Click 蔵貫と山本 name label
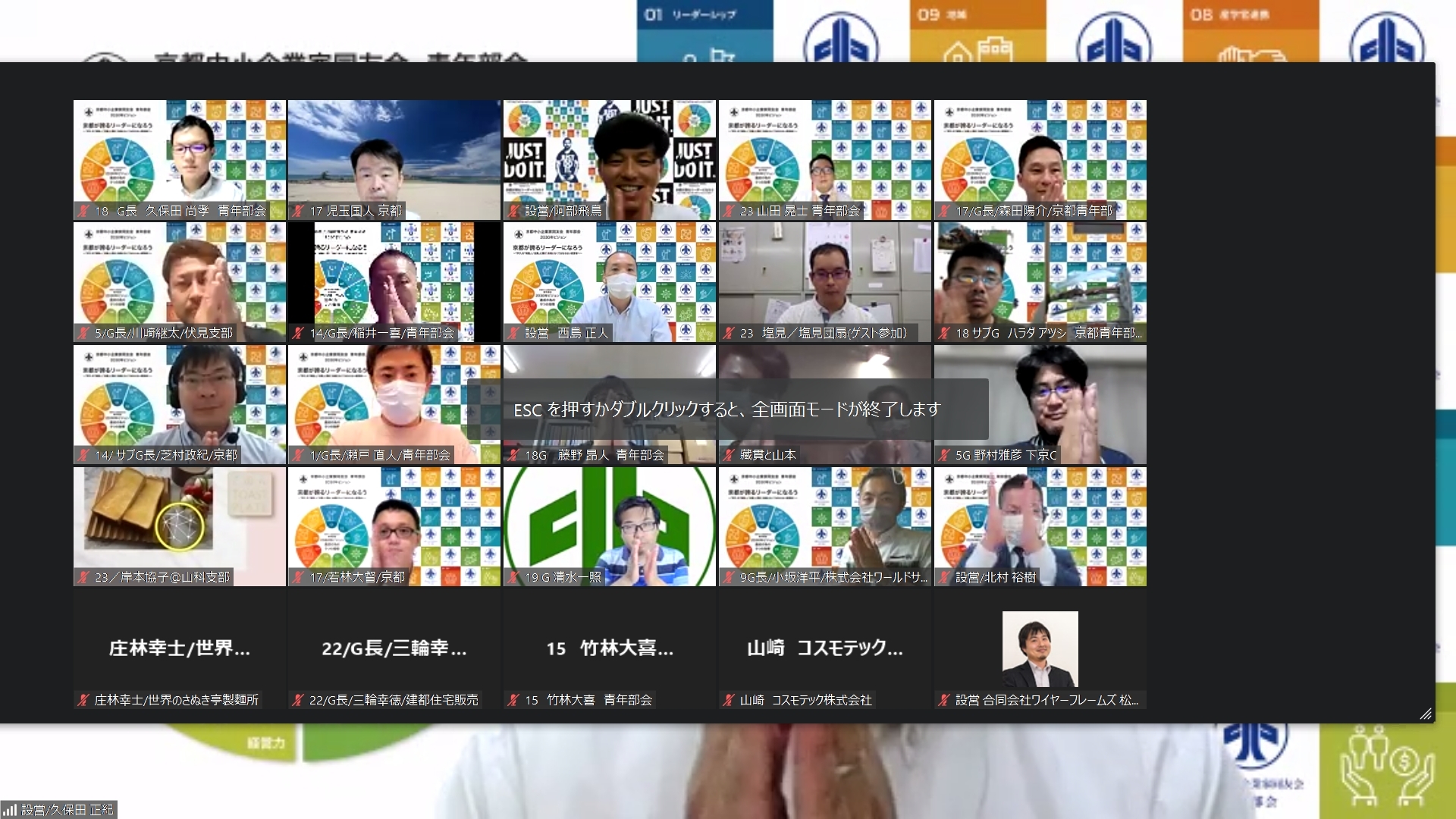The height and width of the screenshot is (819, 1456). 768,455
